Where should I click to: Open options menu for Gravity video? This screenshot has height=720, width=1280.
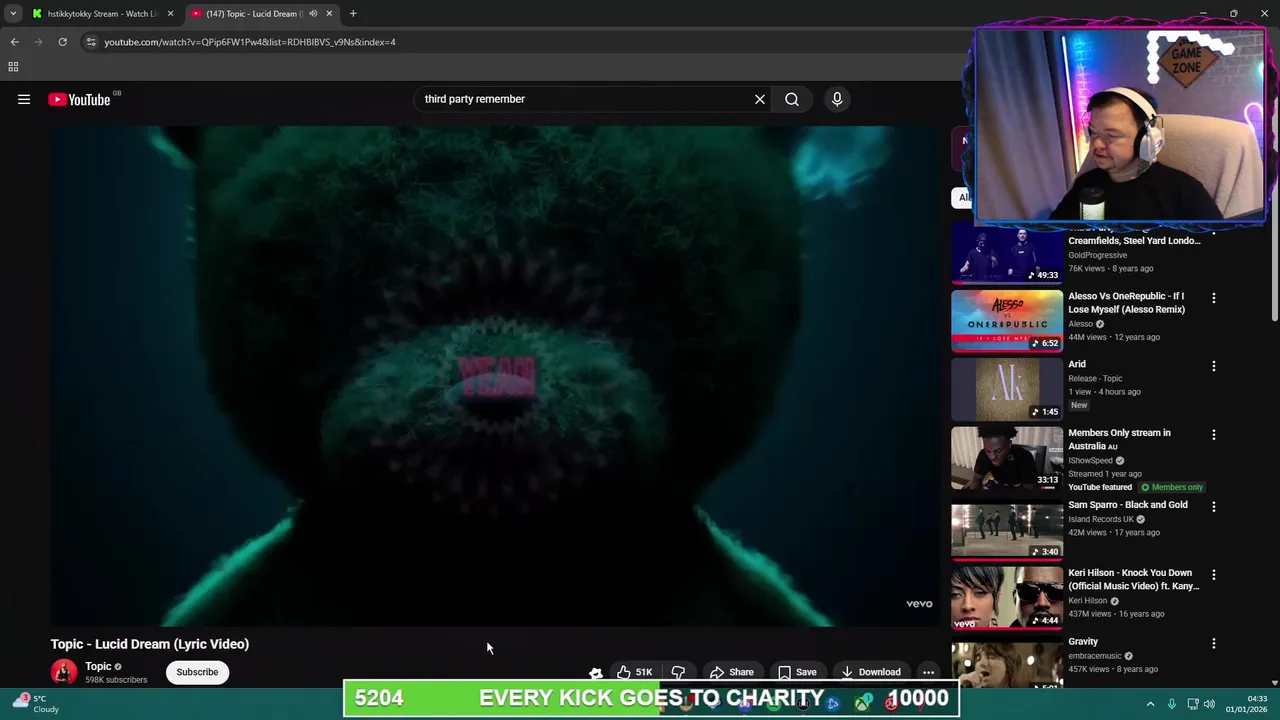(1213, 644)
